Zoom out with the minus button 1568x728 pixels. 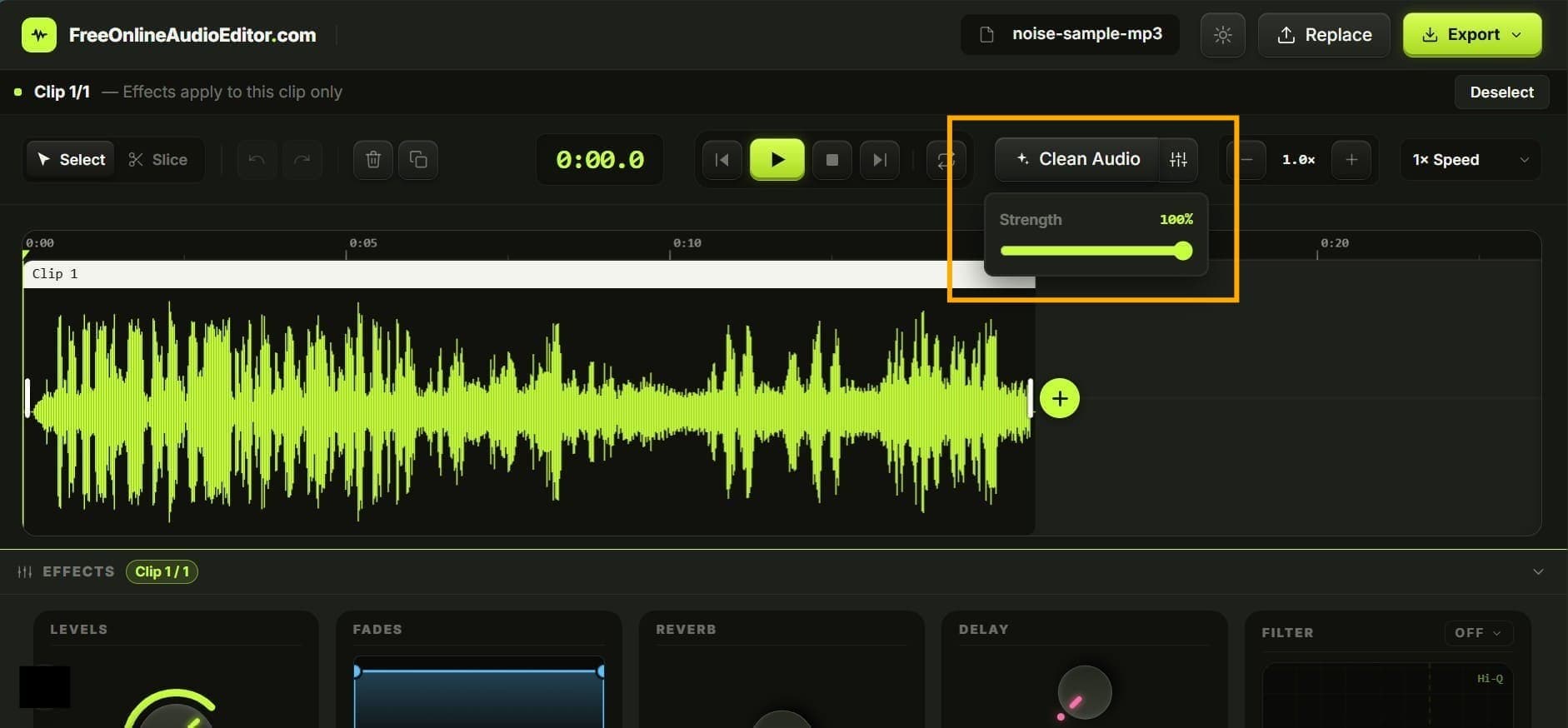point(1246,159)
